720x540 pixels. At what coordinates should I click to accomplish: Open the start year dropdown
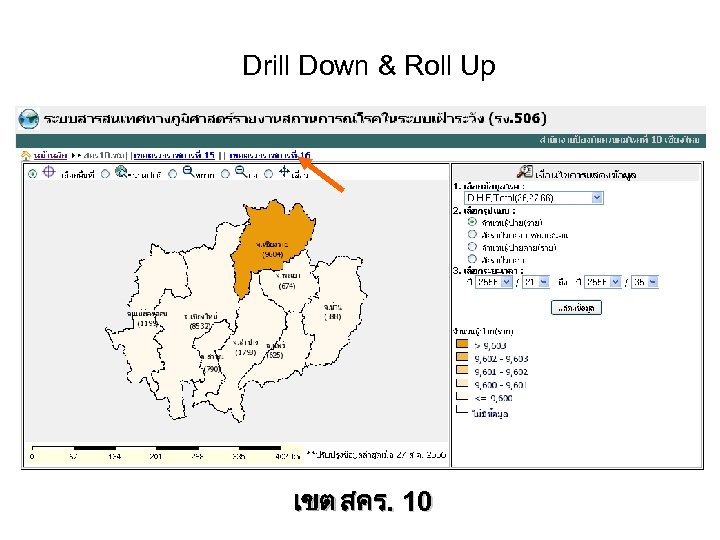click(494, 281)
